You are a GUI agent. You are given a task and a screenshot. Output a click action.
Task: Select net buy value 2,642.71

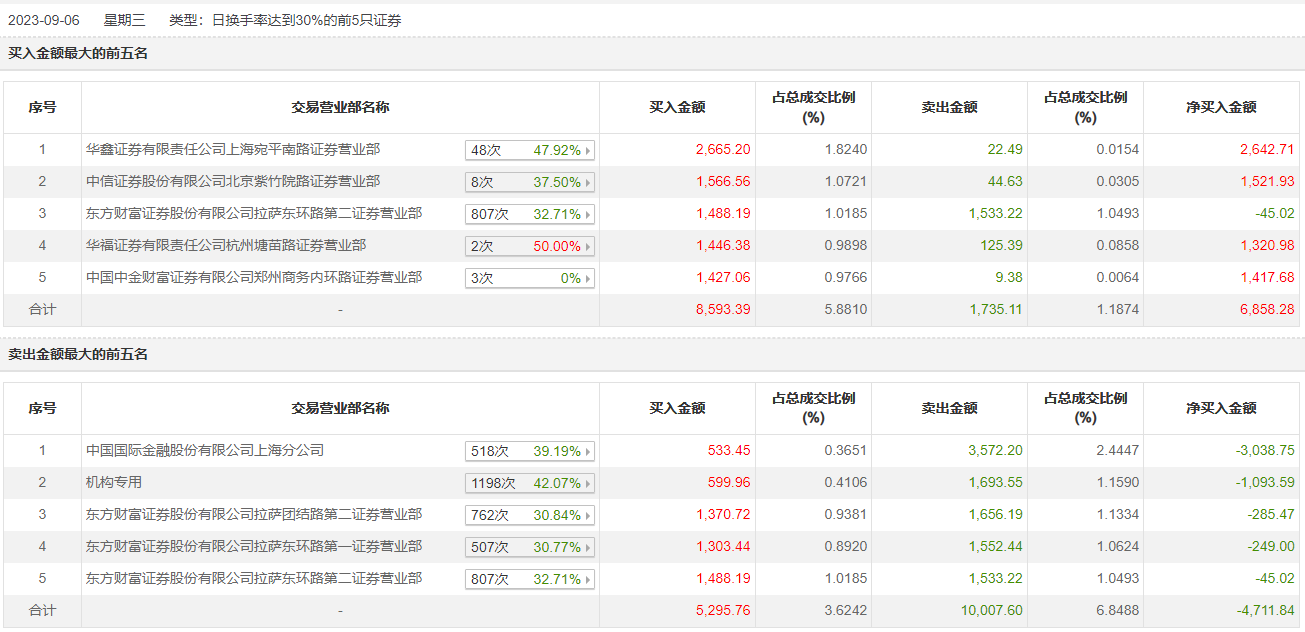[1267, 150]
